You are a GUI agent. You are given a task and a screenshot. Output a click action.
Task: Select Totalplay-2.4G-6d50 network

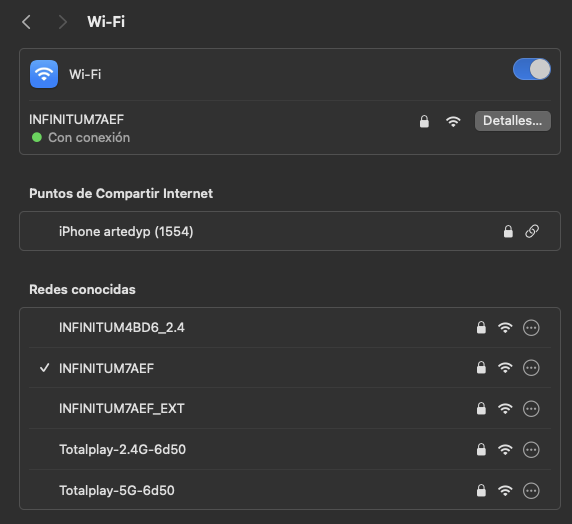coord(290,449)
